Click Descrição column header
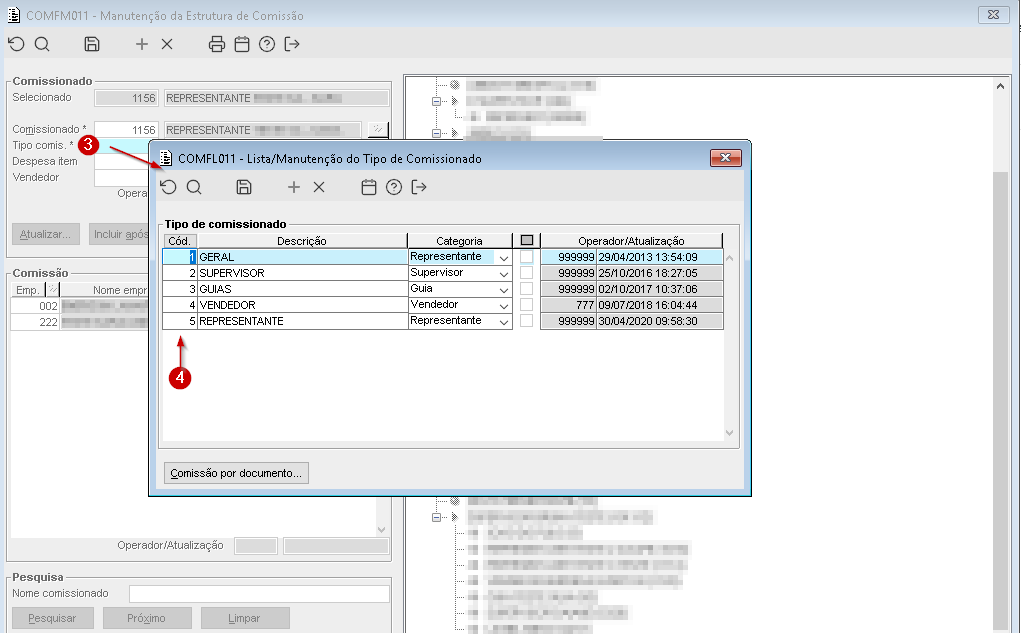Image resolution: width=1021 pixels, height=634 pixels. pos(301,241)
